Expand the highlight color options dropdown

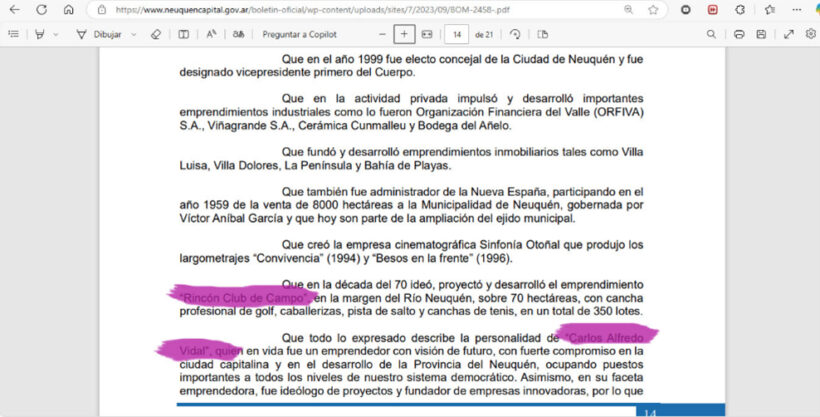click(x=56, y=33)
